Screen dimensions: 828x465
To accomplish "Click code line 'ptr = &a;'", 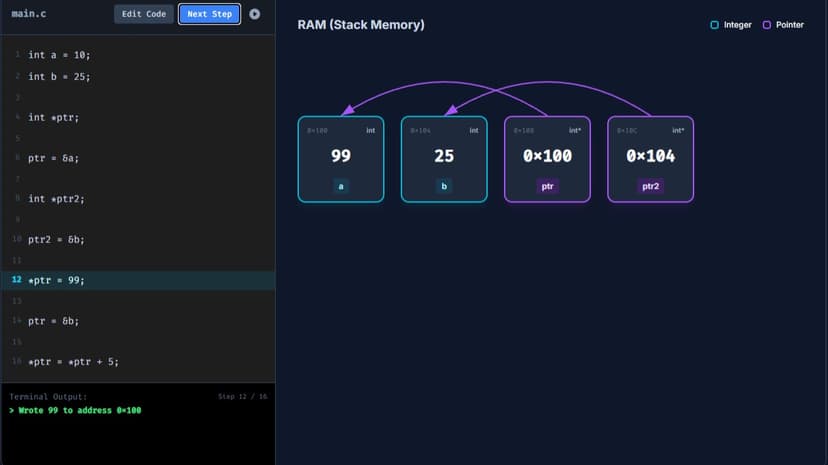I will (53, 158).
